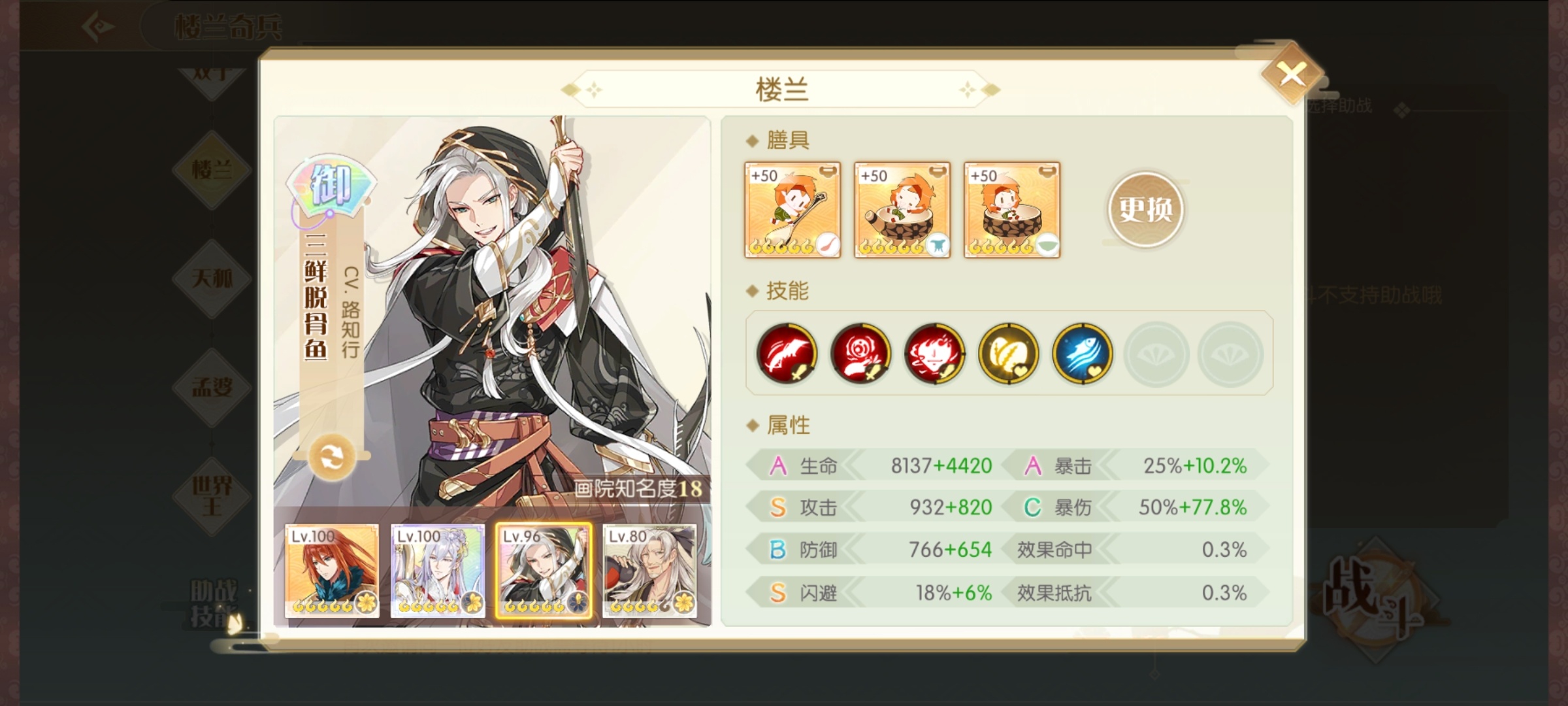Switch to the 天狐 stage tab
Viewport: 1568px width, 706px height.
(x=212, y=278)
